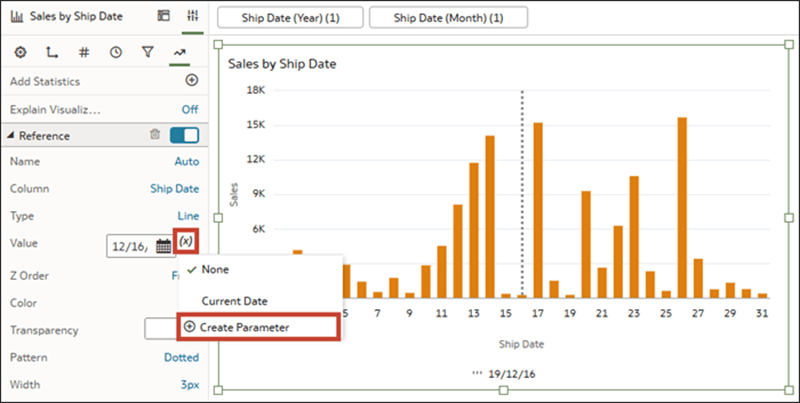The width and height of the screenshot is (800, 403).
Task: Delete the Reference line with trash icon
Action: 155,135
